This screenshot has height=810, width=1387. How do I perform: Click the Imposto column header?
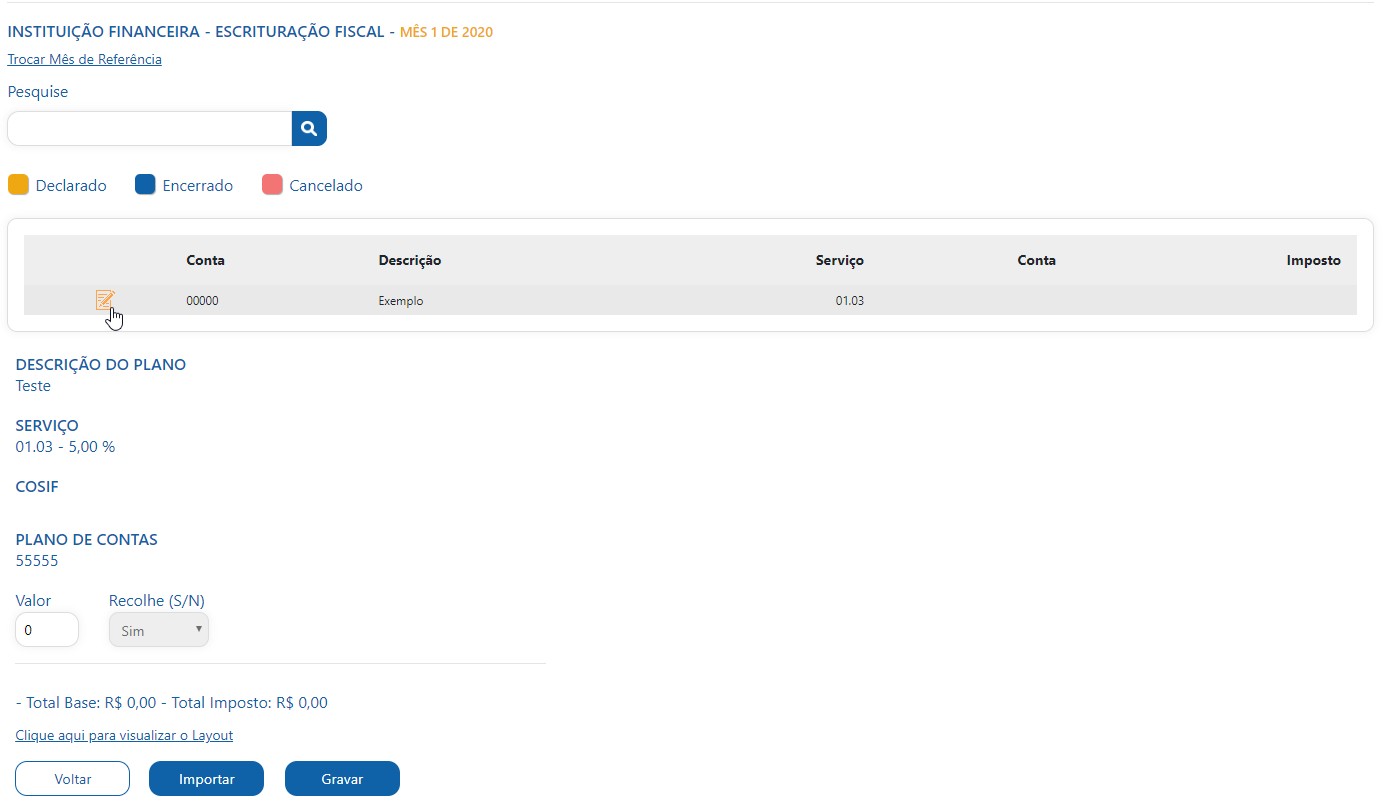pos(1314,260)
